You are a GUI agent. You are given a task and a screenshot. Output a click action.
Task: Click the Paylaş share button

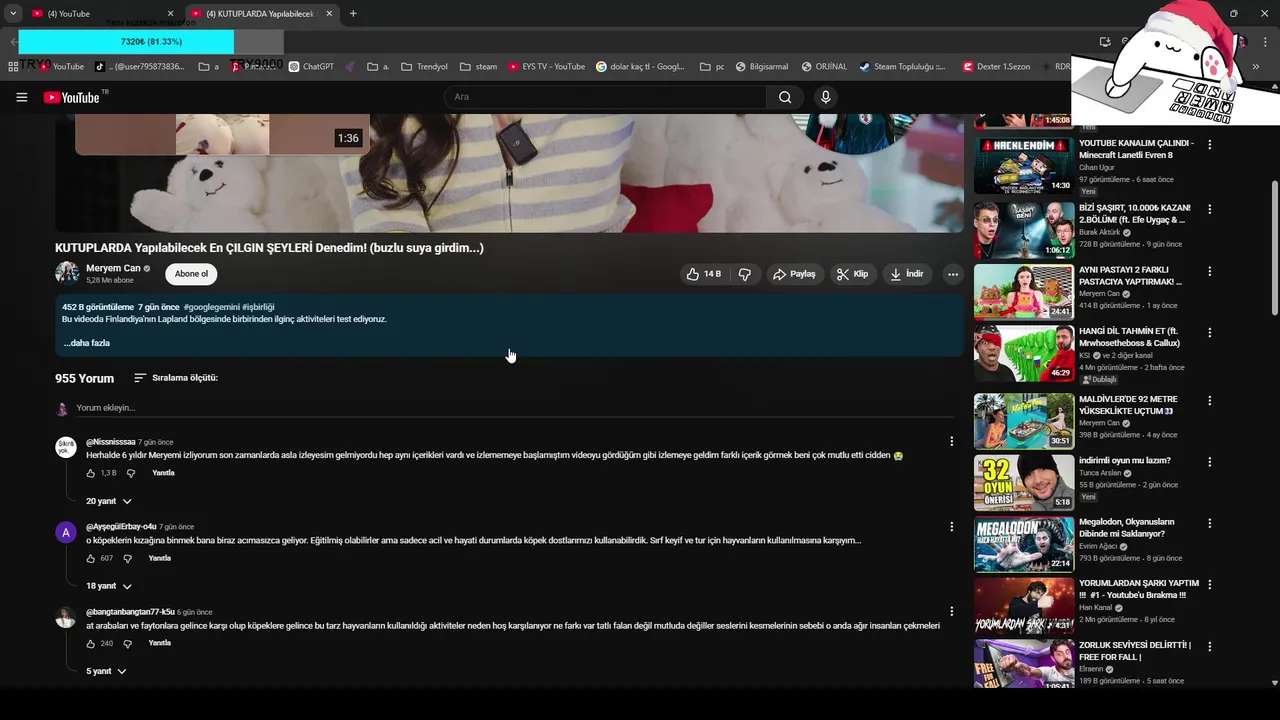tap(794, 274)
